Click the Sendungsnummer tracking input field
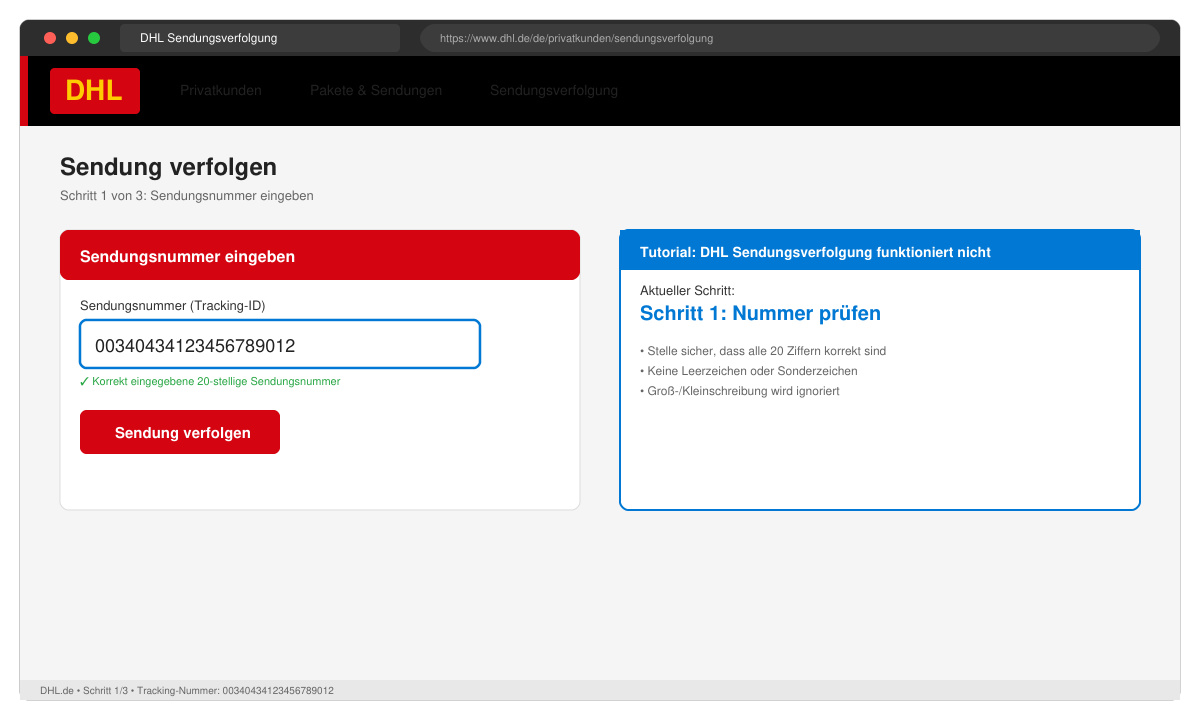This screenshot has height=720, width=1200. click(280, 344)
